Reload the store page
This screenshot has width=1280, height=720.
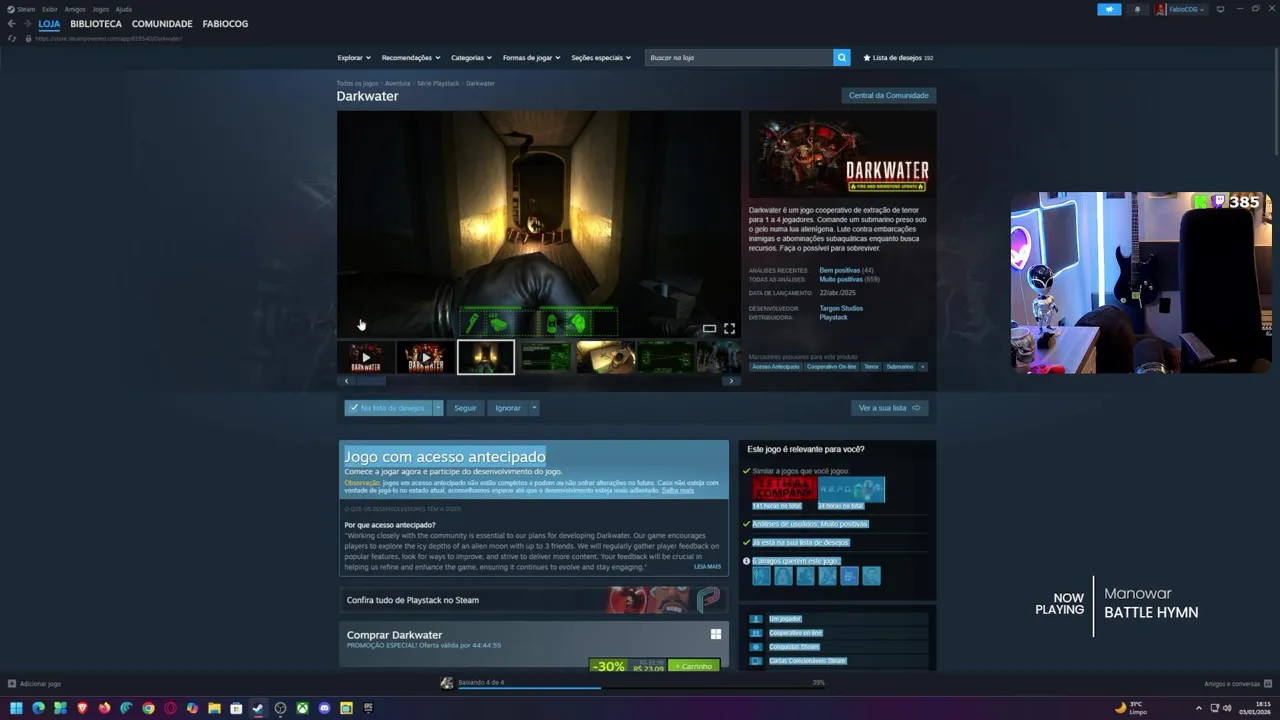[x=11, y=38]
